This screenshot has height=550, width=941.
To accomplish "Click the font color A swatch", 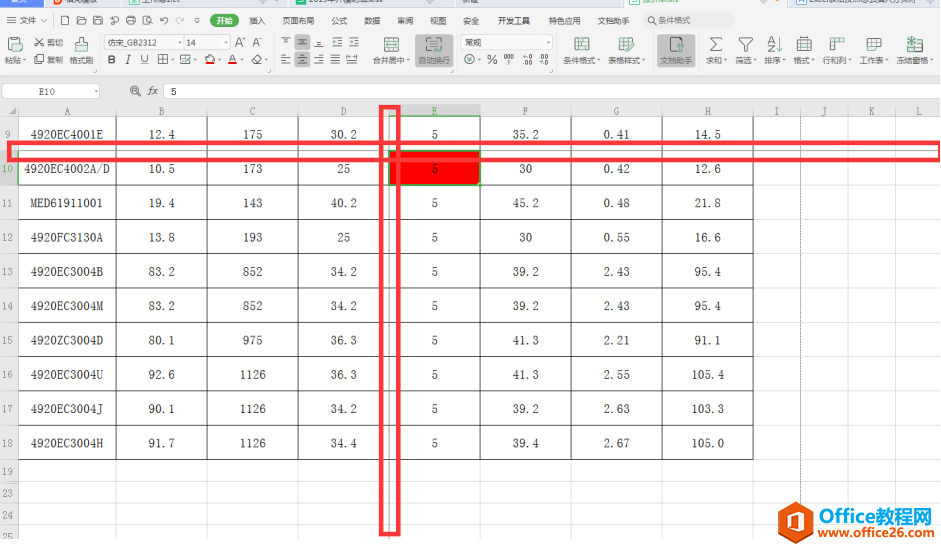I will point(232,59).
